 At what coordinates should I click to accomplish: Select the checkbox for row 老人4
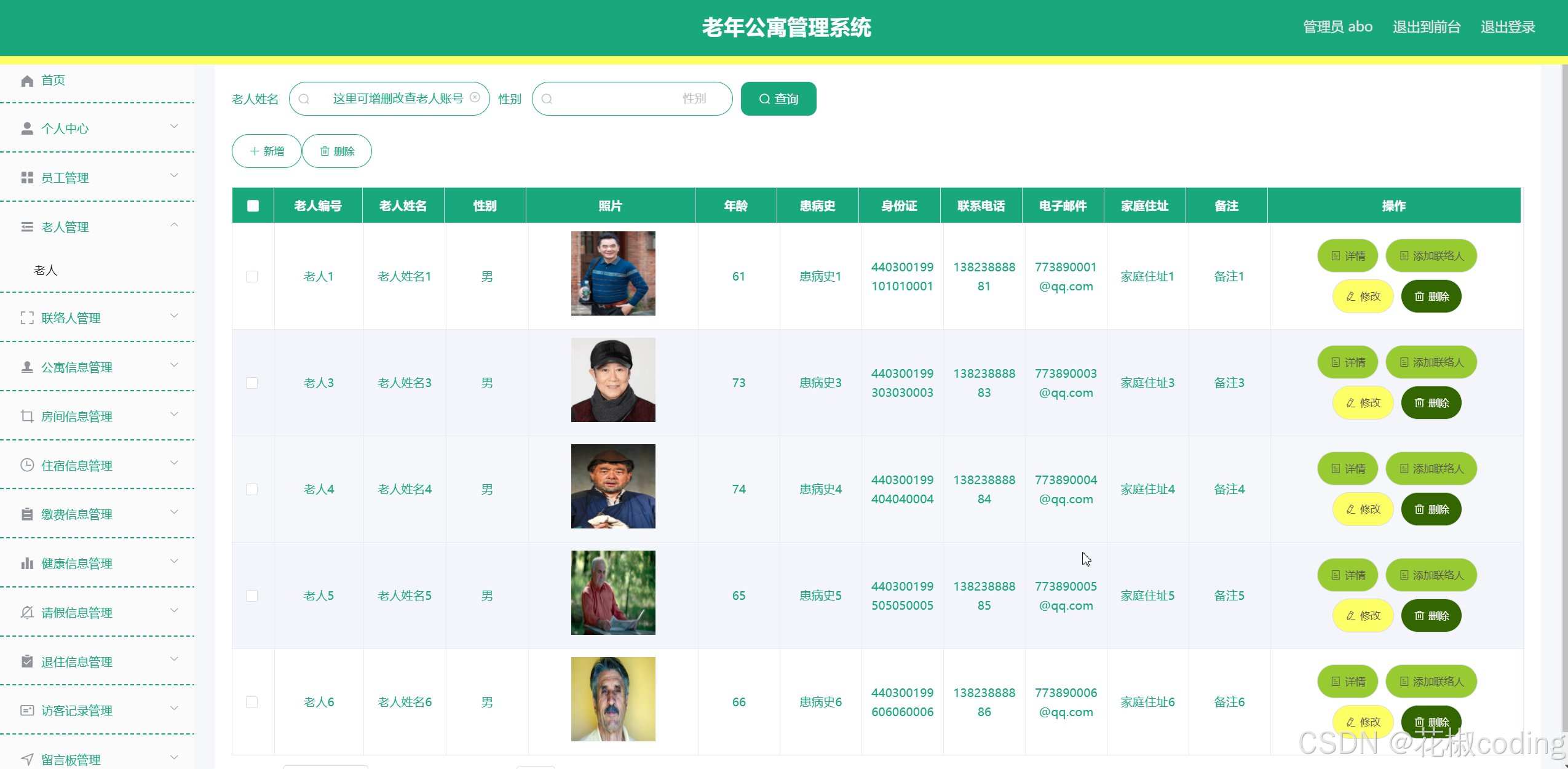(x=252, y=490)
